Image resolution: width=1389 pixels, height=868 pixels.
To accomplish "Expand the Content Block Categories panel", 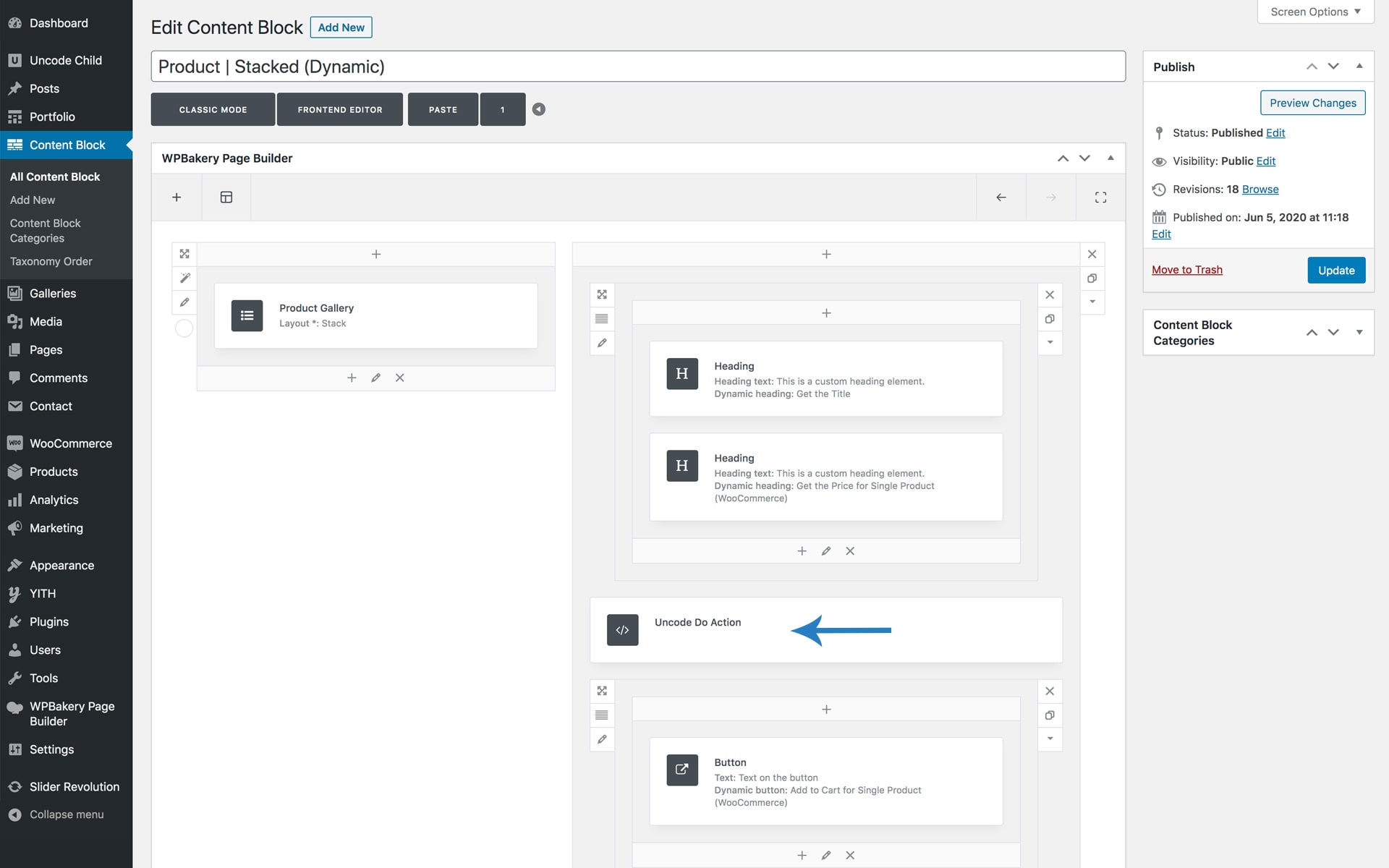I will pyautogui.click(x=1359, y=332).
